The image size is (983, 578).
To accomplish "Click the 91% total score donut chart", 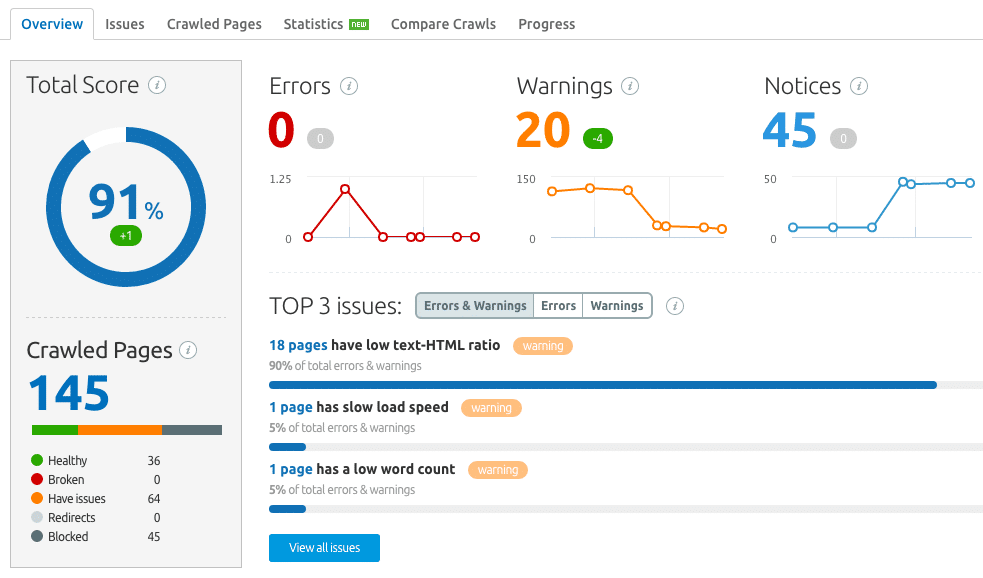I will click(126, 207).
